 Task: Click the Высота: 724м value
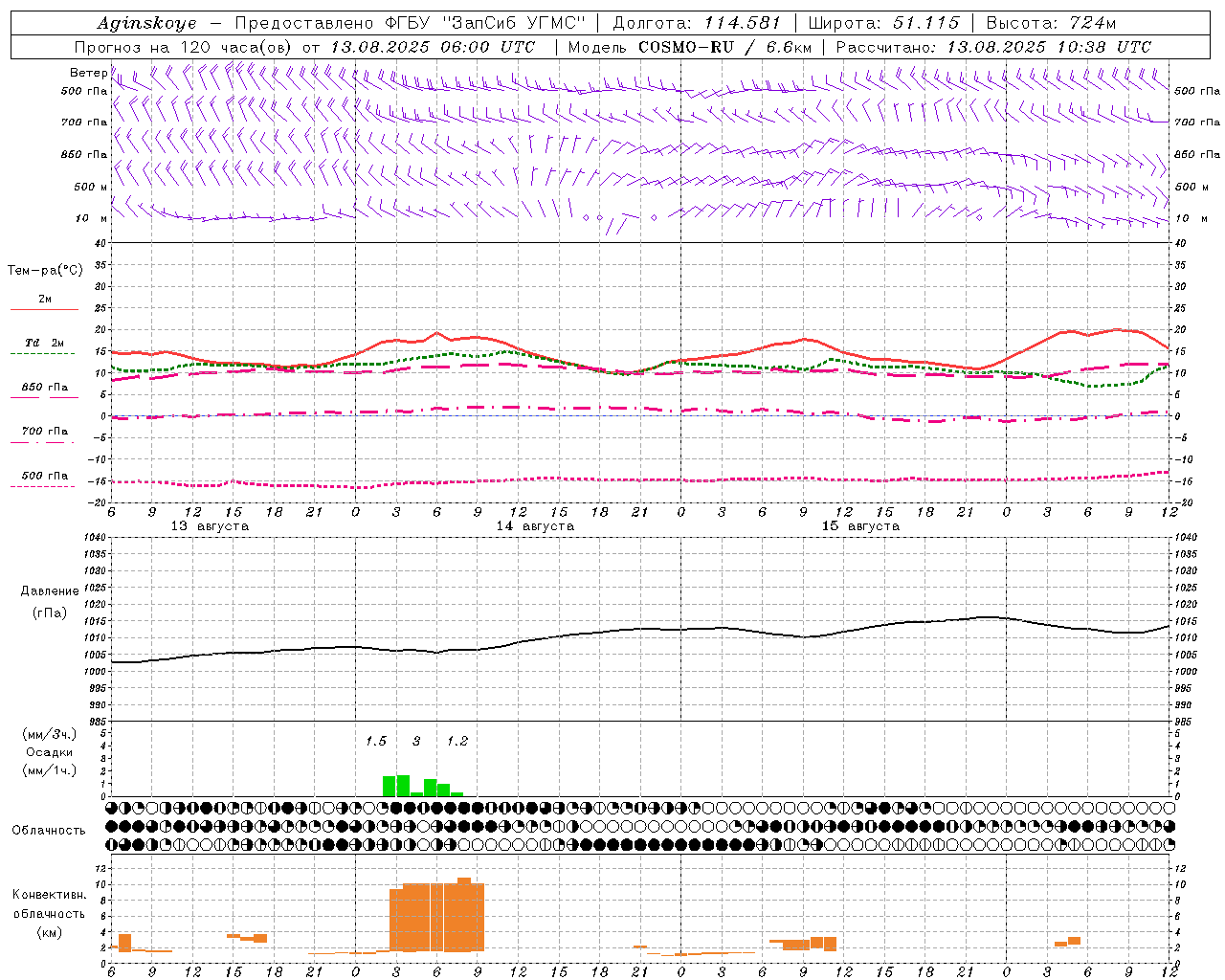(1051, 23)
